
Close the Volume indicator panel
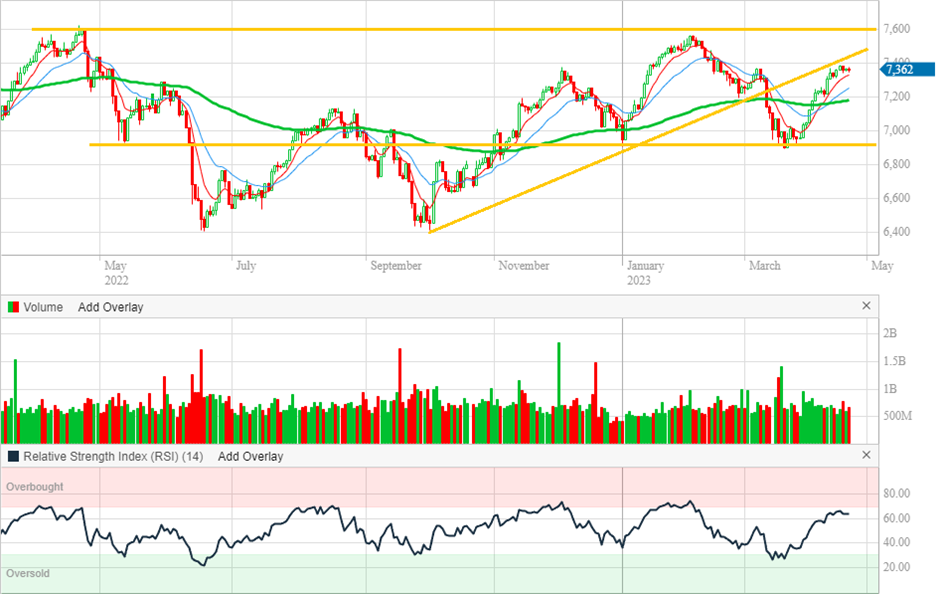pos(866,306)
